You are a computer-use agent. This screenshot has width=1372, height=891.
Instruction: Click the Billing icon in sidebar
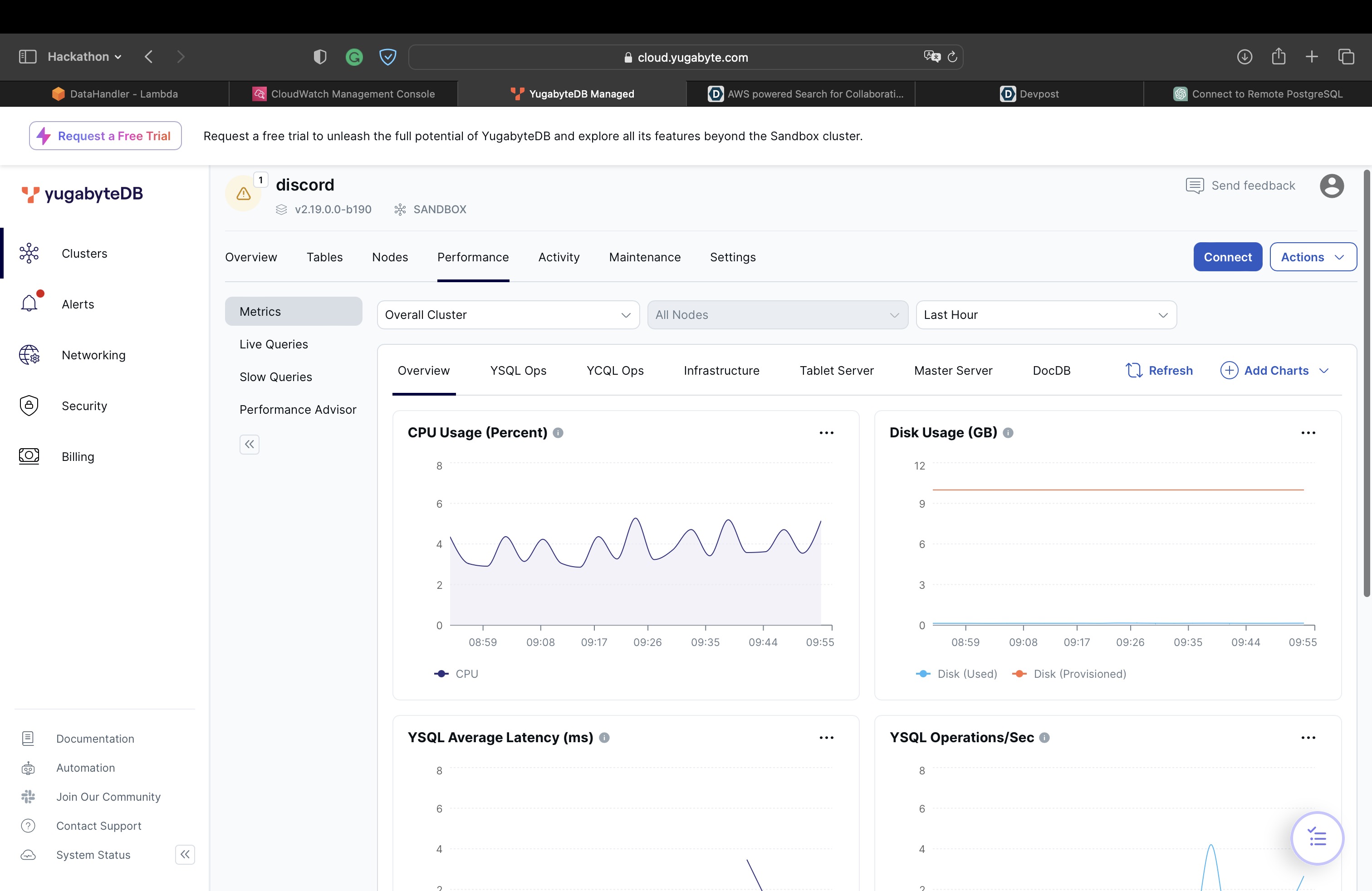pyautogui.click(x=29, y=456)
